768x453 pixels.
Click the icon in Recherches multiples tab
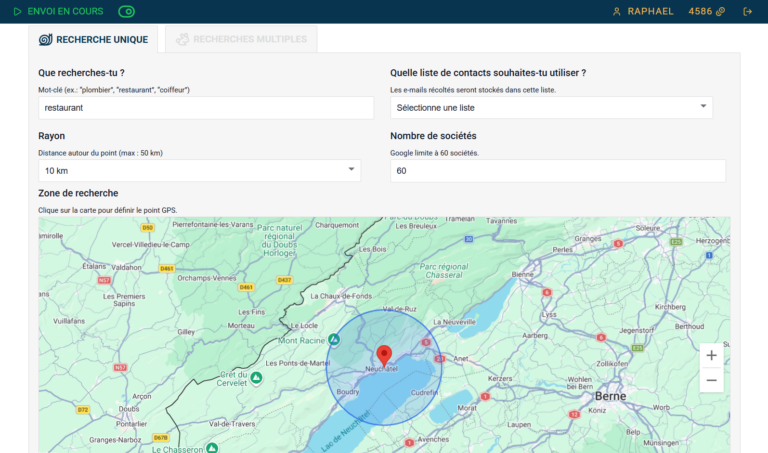182,39
